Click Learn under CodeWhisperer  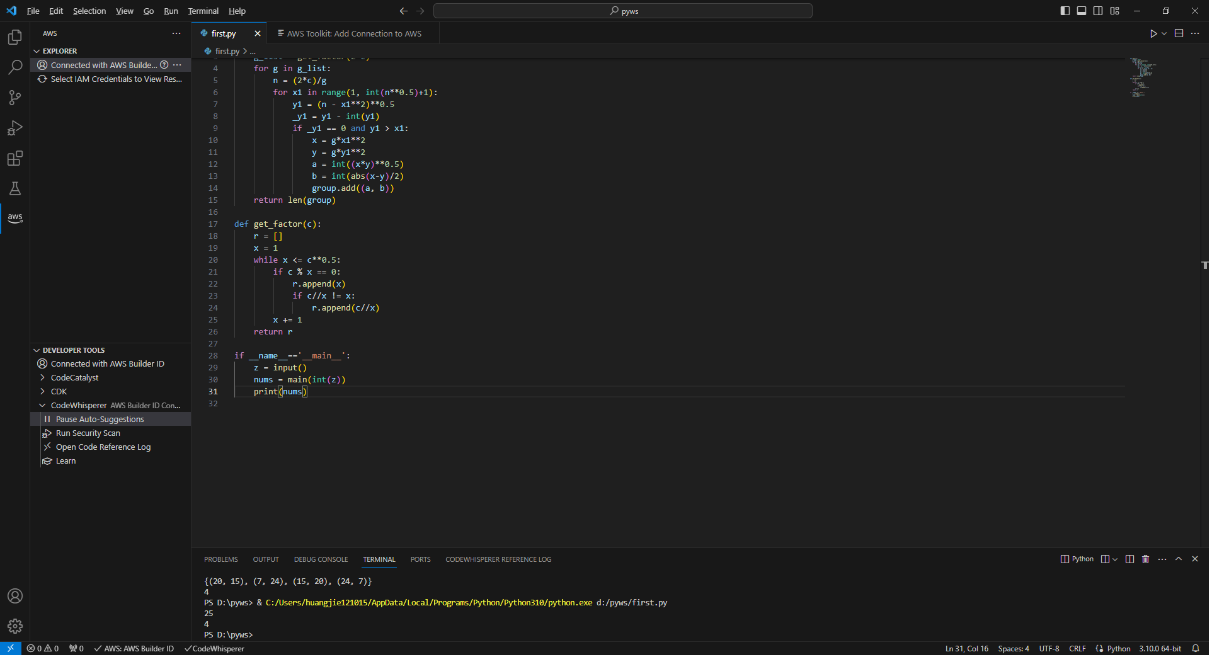coord(65,461)
